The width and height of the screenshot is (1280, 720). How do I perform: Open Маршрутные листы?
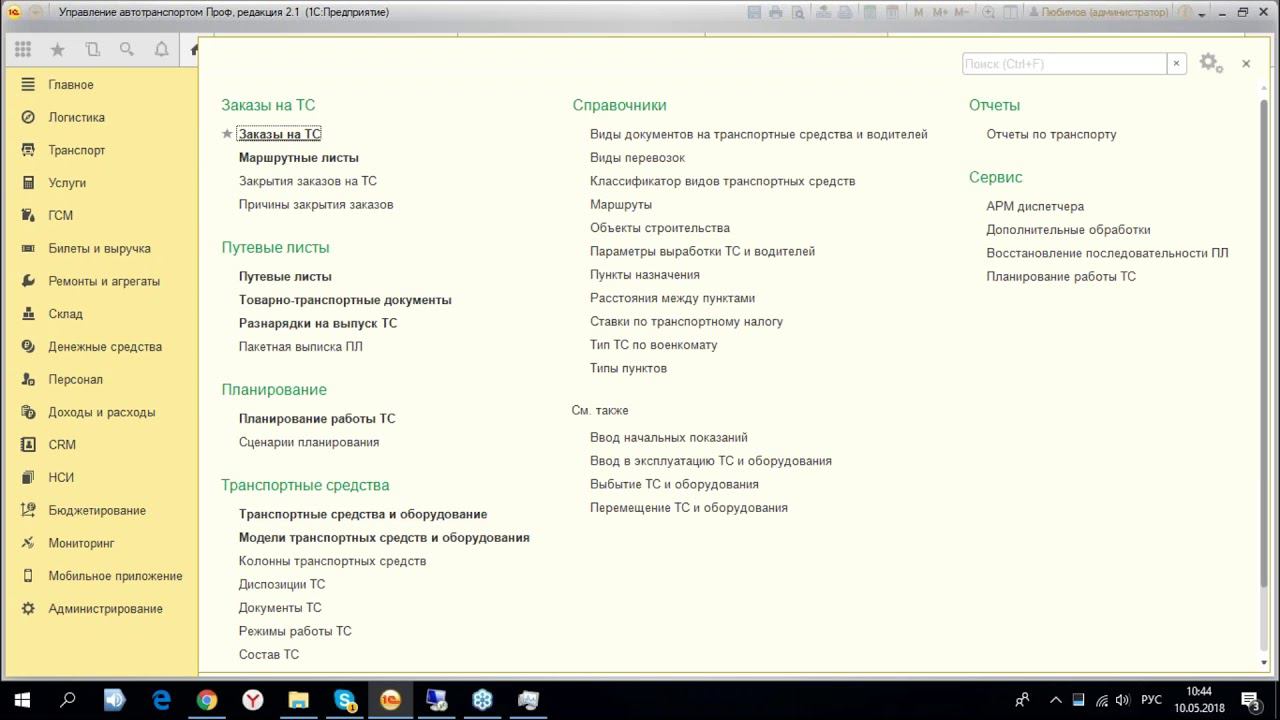point(299,158)
